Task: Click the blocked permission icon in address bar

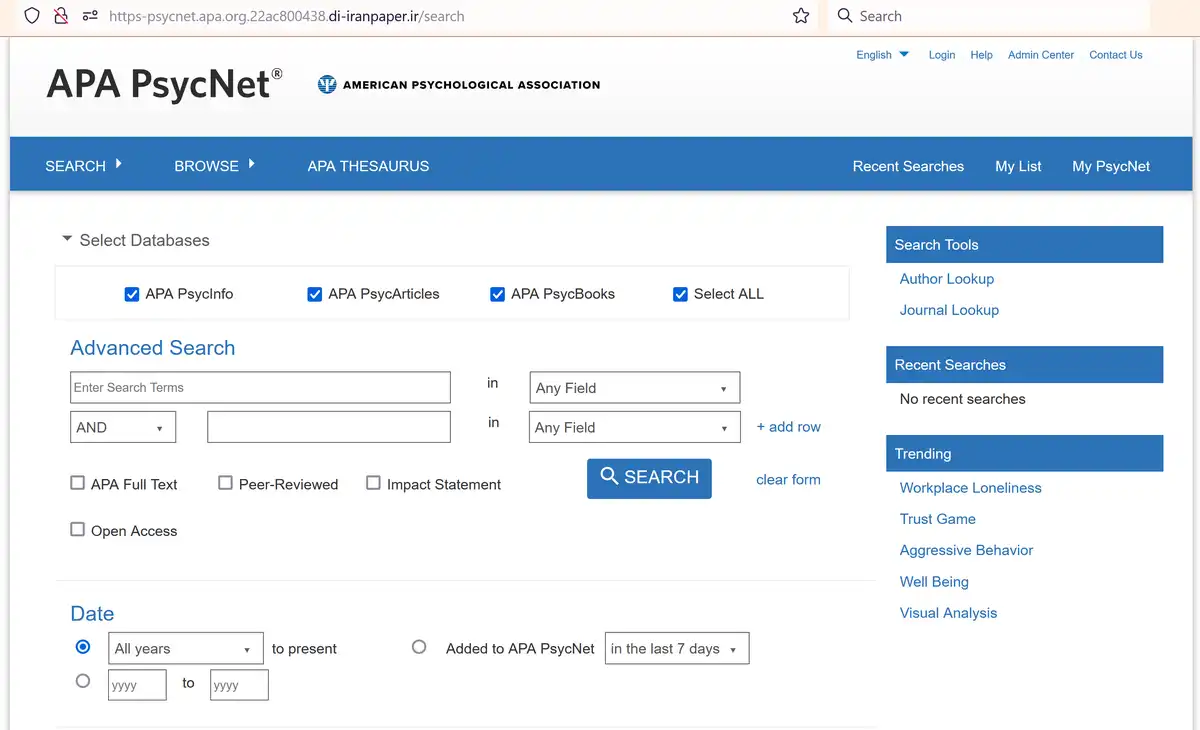Action: [x=62, y=16]
